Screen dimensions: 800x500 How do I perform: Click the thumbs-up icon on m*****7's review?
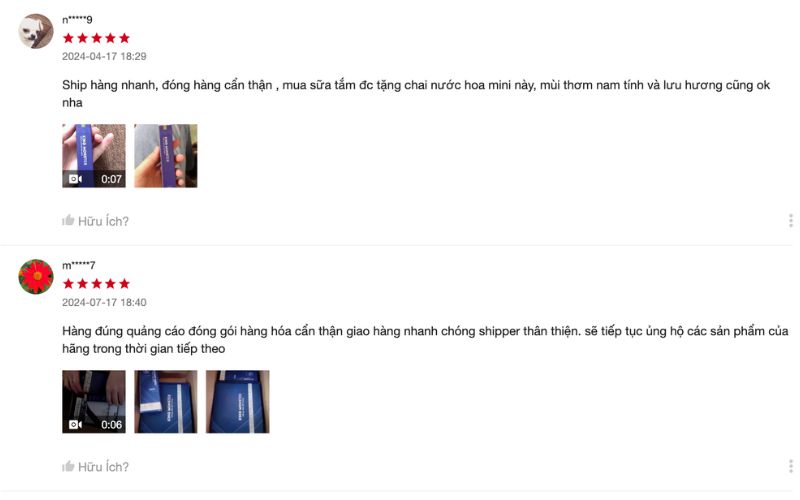pos(68,466)
